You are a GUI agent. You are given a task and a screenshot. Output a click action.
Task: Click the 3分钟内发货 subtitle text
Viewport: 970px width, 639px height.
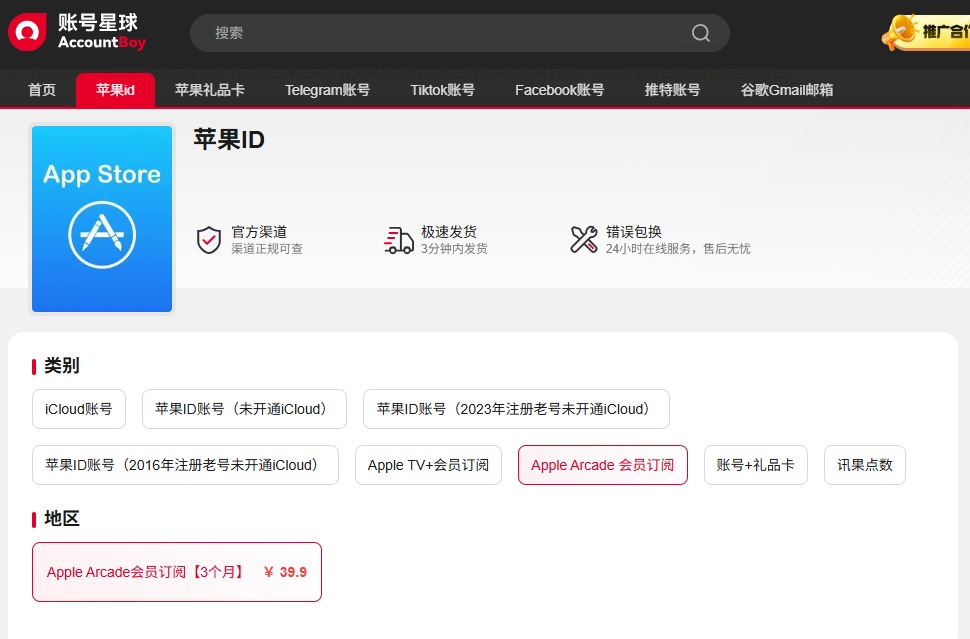coord(455,249)
